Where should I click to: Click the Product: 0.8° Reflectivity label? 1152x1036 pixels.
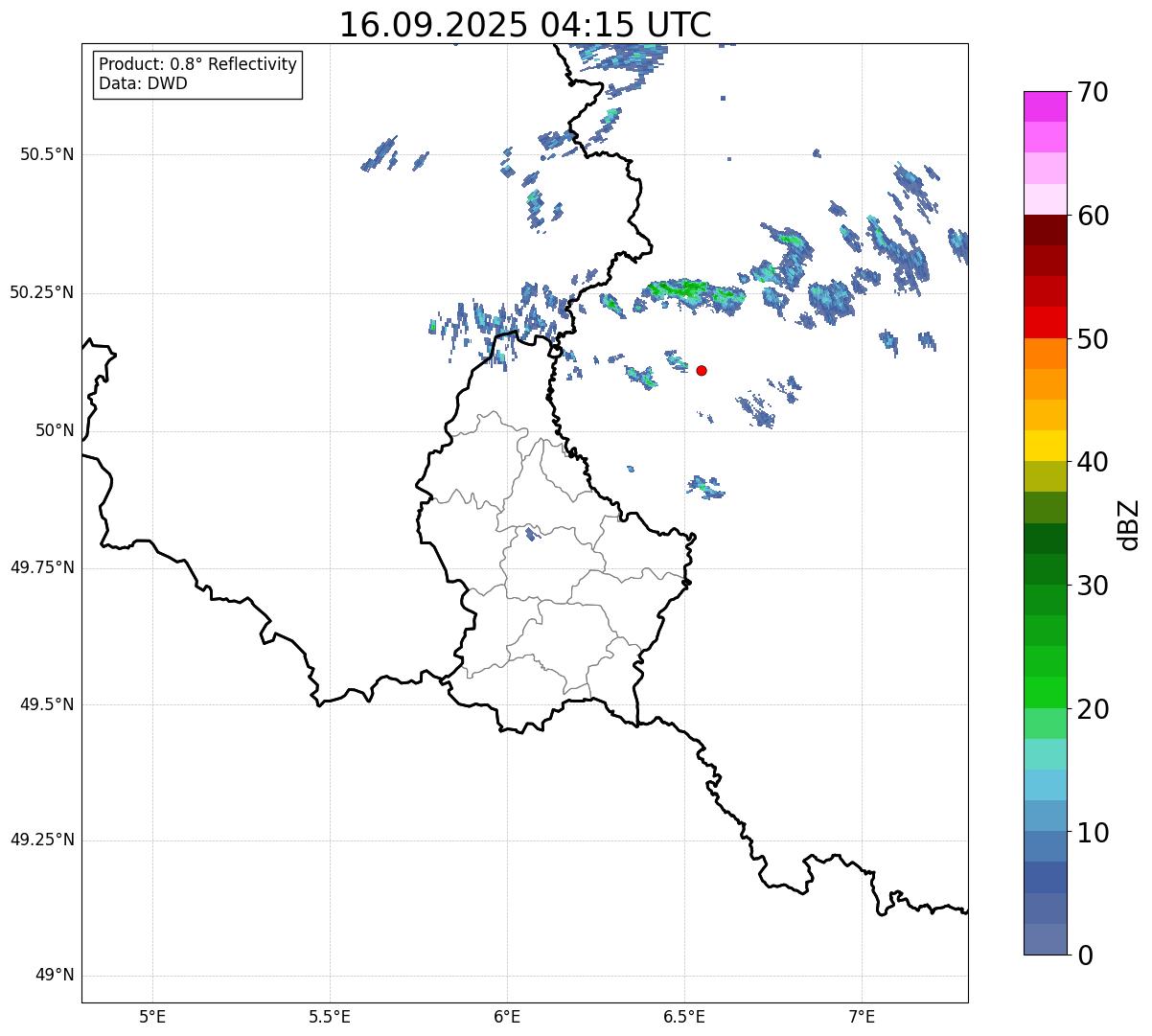(x=198, y=64)
